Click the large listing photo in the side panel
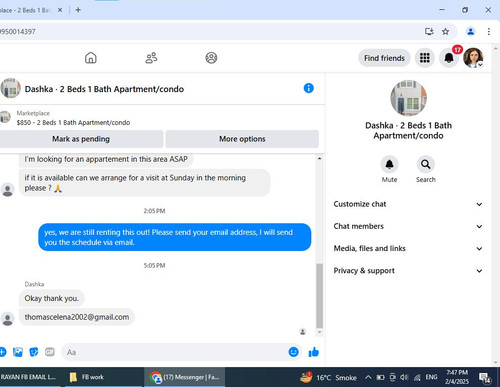This screenshot has height=387, width=500. coord(408,98)
